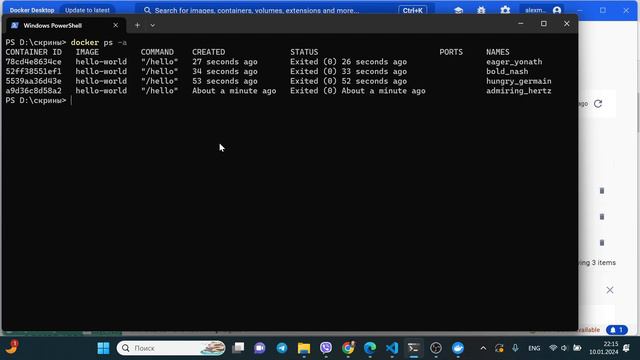Open File Explorer from the taskbar

304,348
